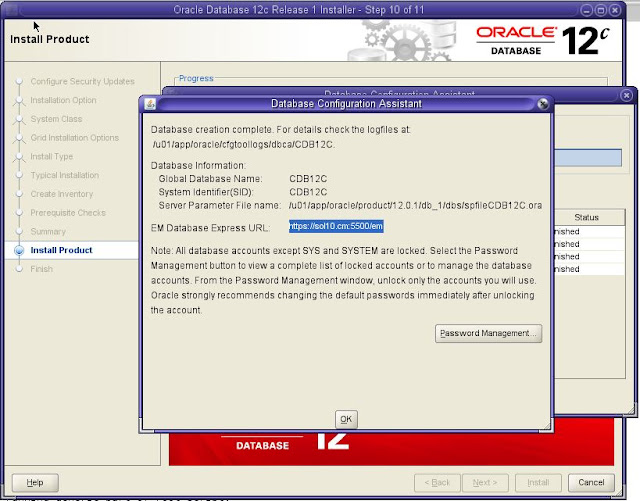The image size is (640, 501).
Task: Select System Class step
Action: pyautogui.click(x=56, y=119)
